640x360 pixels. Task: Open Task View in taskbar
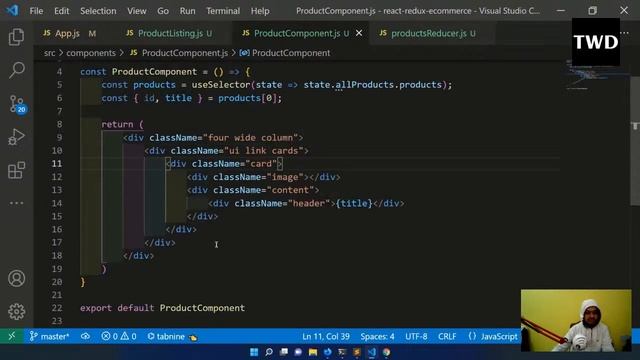click(x=283, y=352)
